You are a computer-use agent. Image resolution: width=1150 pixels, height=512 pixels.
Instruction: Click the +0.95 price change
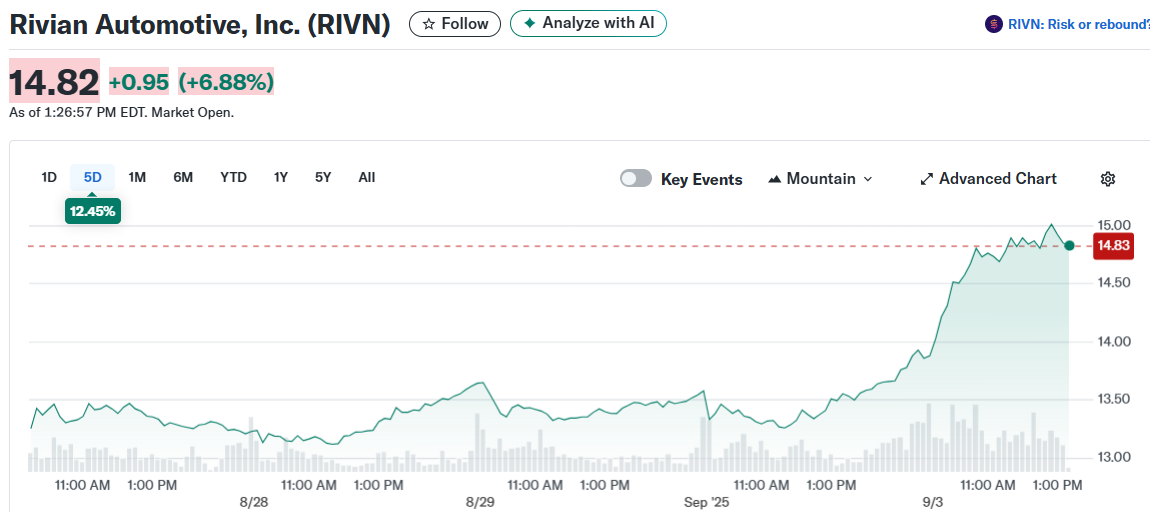tap(139, 81)
